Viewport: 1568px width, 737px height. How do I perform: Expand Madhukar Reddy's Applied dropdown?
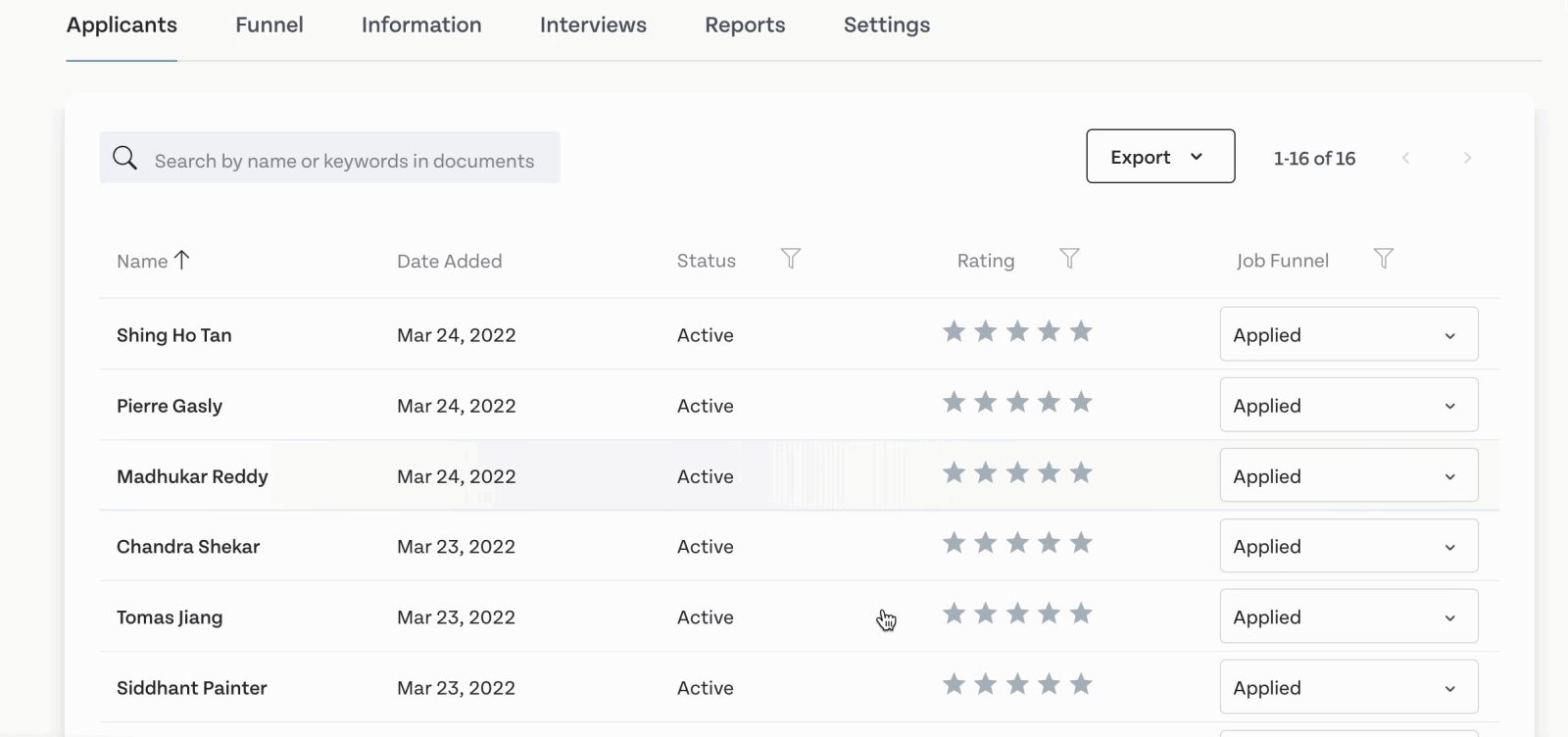(1348, 475)
